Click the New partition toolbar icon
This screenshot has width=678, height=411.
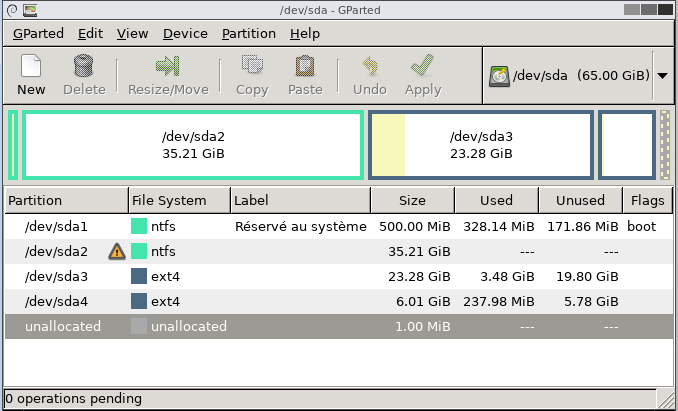point(31,66)
